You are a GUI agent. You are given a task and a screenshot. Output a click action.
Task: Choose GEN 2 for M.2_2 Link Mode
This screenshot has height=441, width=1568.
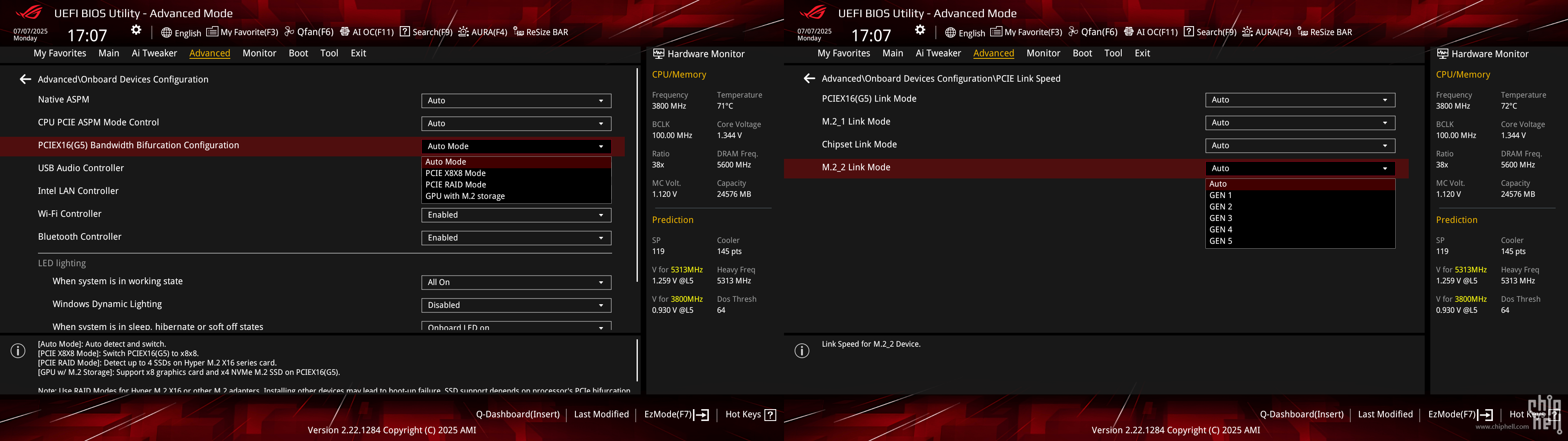[1300, 207]
